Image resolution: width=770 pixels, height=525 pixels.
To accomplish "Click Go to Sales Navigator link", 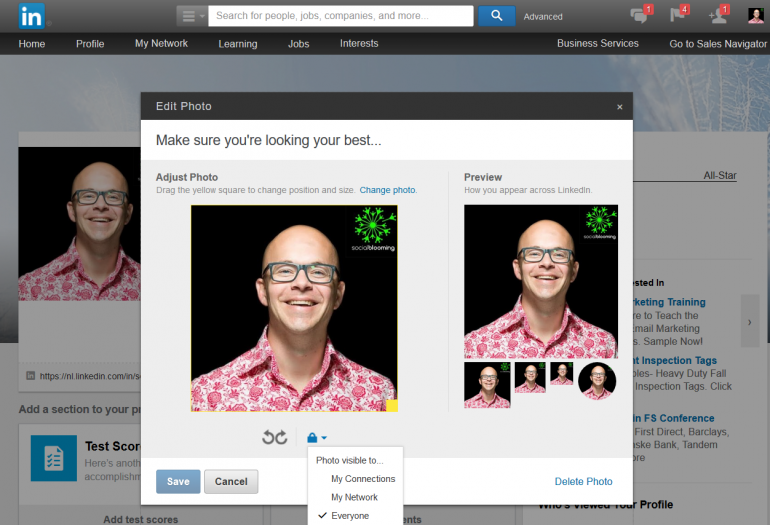I will pos(718,44).
